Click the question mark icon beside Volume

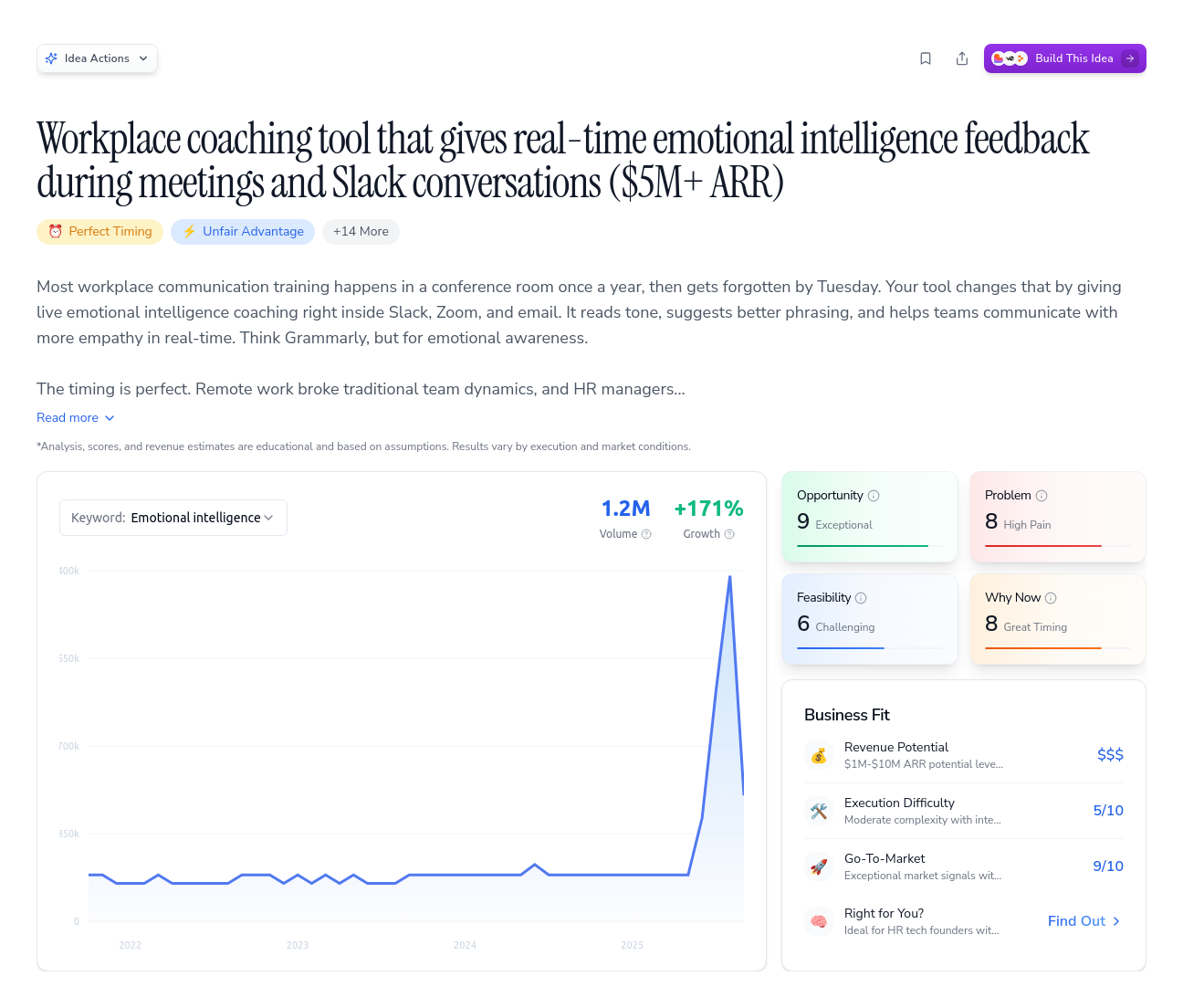647,534
